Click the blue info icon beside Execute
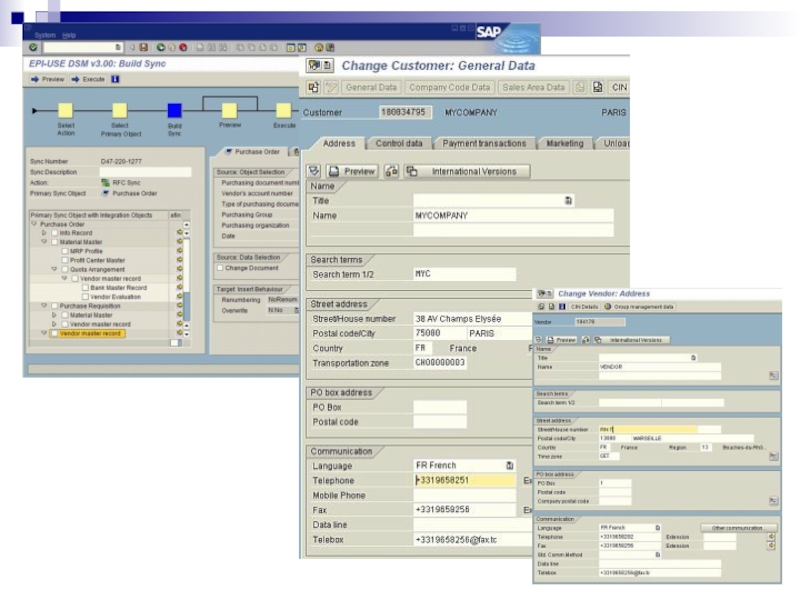Screen dimensions: 800x600 [x=115, y=79]
